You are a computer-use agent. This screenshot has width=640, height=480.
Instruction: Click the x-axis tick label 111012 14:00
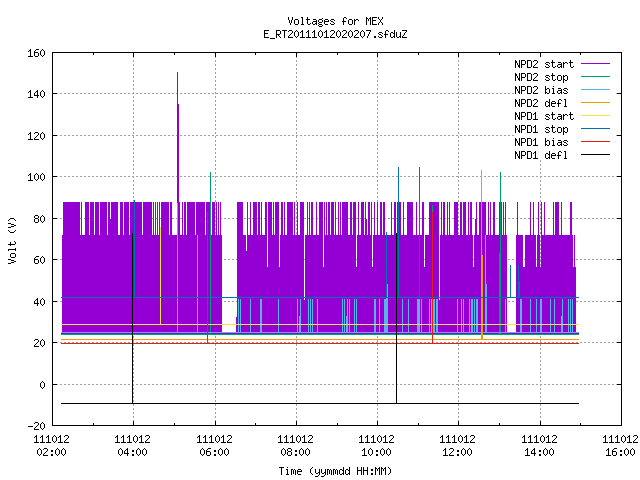click(x=540, y=446)
